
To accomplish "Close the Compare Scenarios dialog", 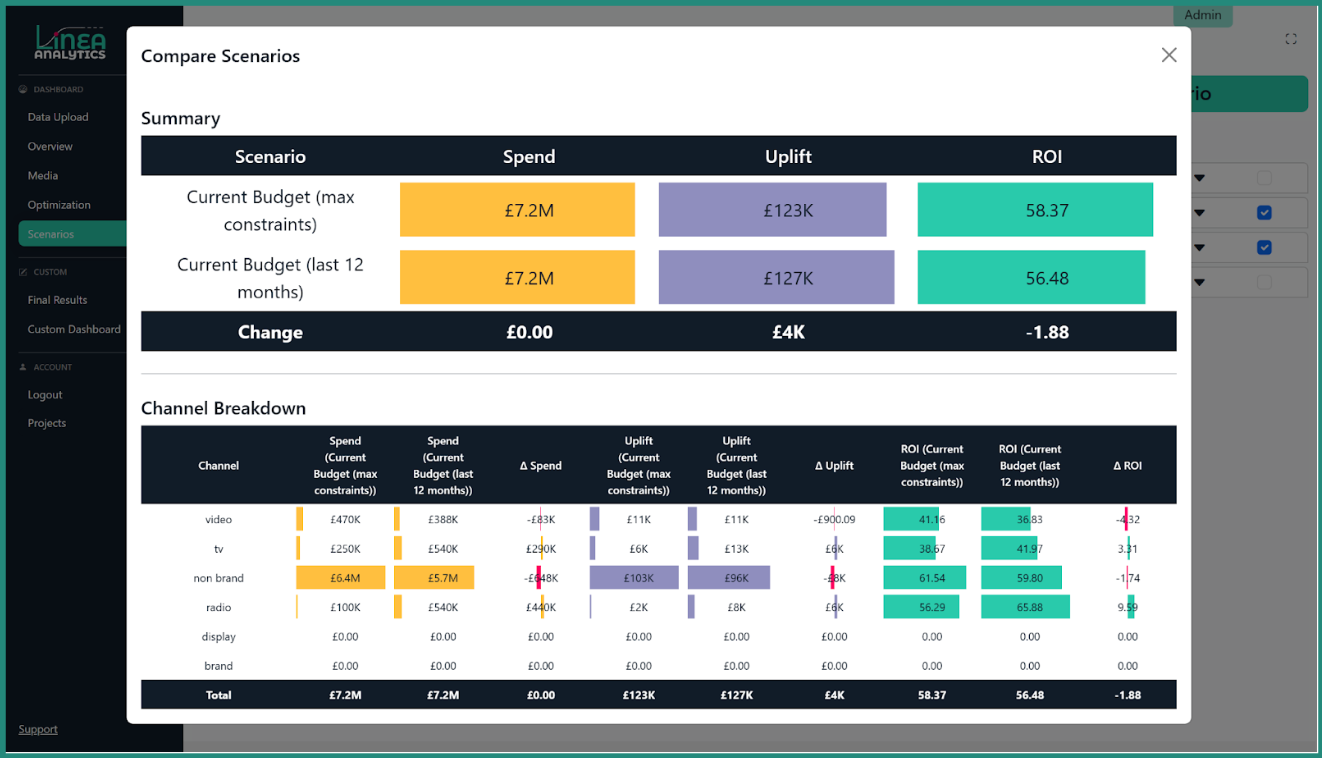I will [x=1168, y=55].
